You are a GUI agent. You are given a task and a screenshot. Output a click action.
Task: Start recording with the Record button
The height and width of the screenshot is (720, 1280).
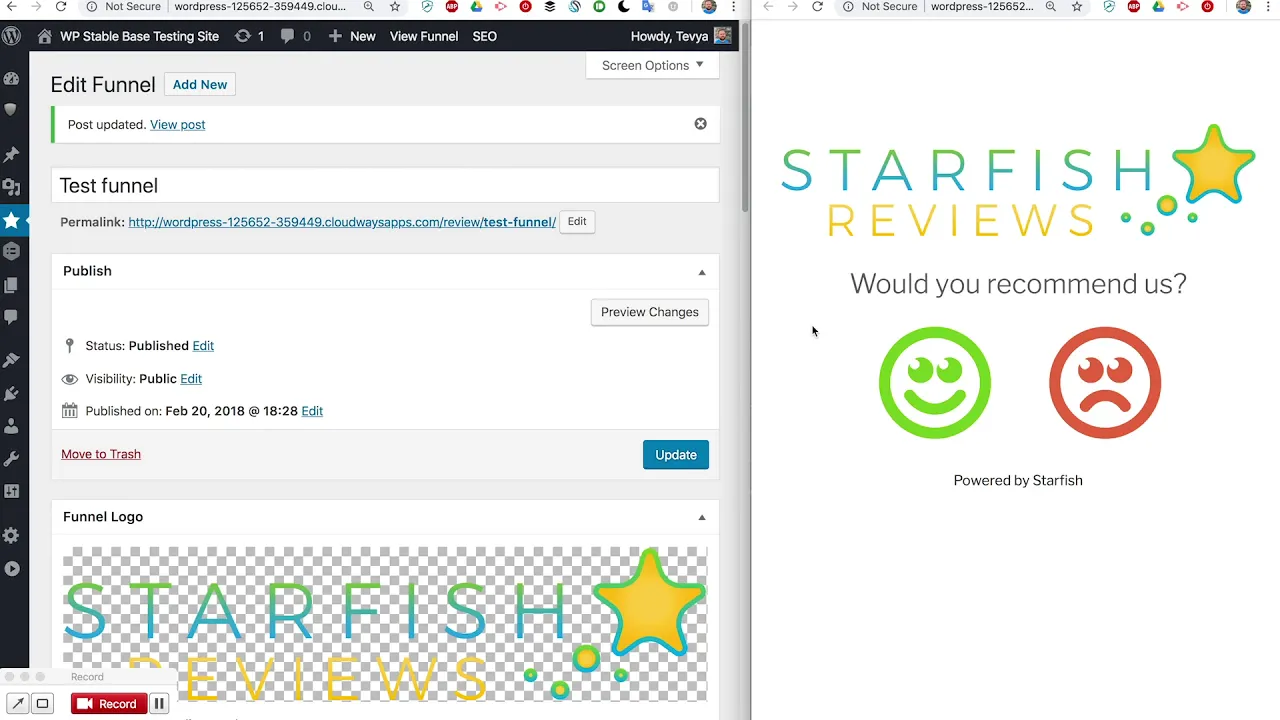(109, 704)
